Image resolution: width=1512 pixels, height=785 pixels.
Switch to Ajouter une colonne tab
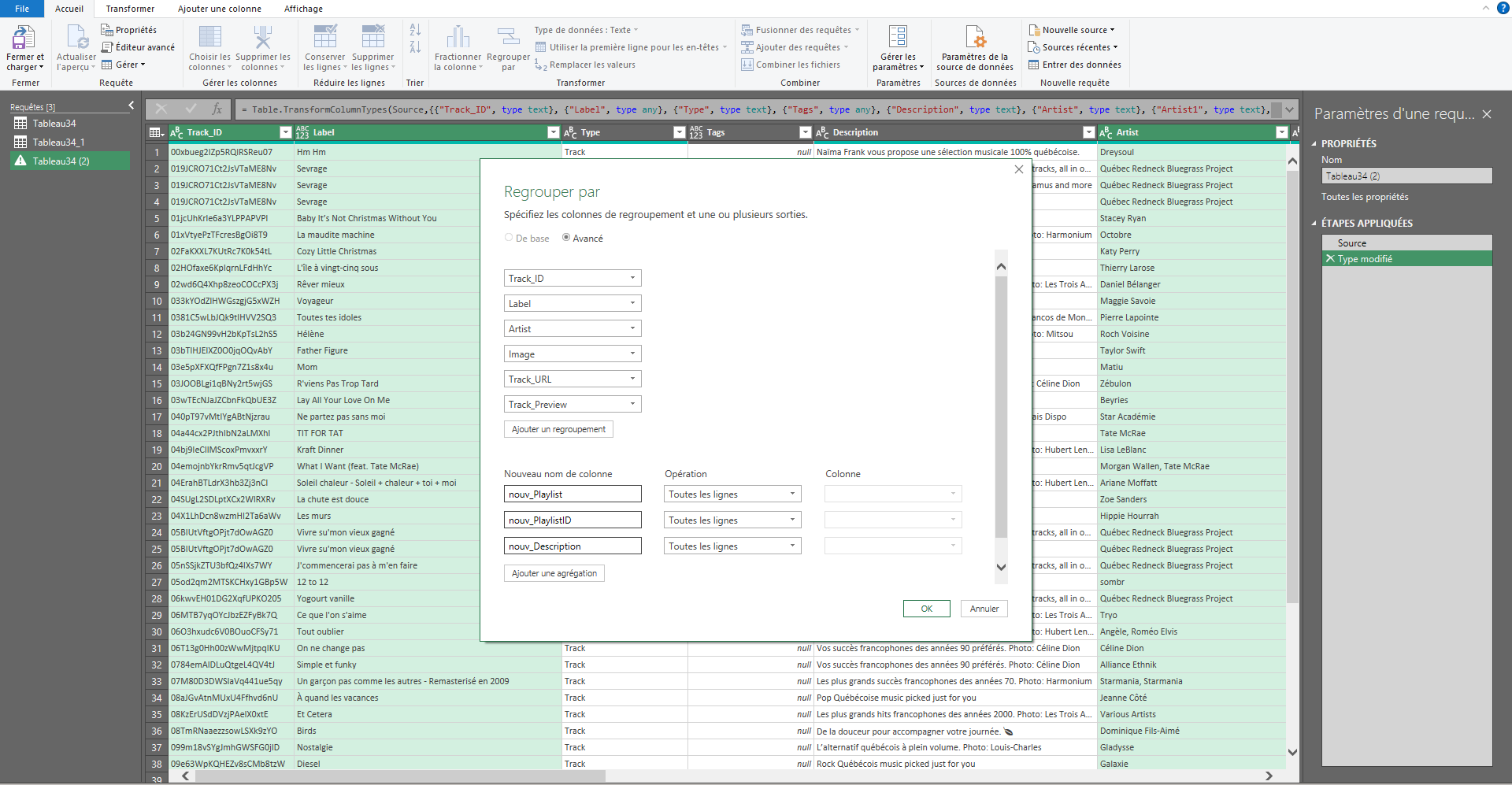coord(220,9)
